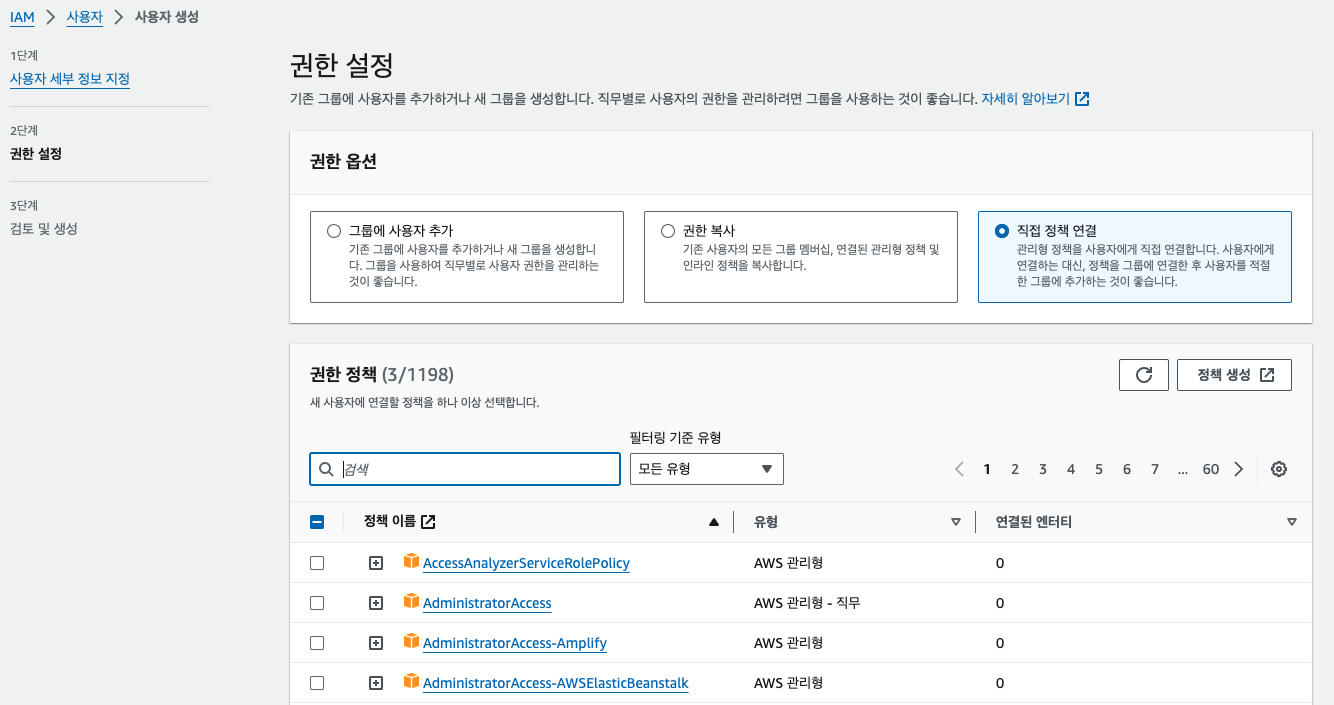This screenshot has width=1334, height=705.
Task: Click the previous page arrow icon
Action: 960,469
